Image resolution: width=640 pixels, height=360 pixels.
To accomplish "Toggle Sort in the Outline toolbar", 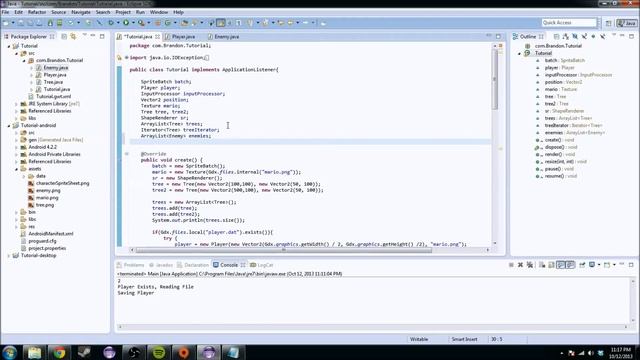I will (x=566, y=36).
